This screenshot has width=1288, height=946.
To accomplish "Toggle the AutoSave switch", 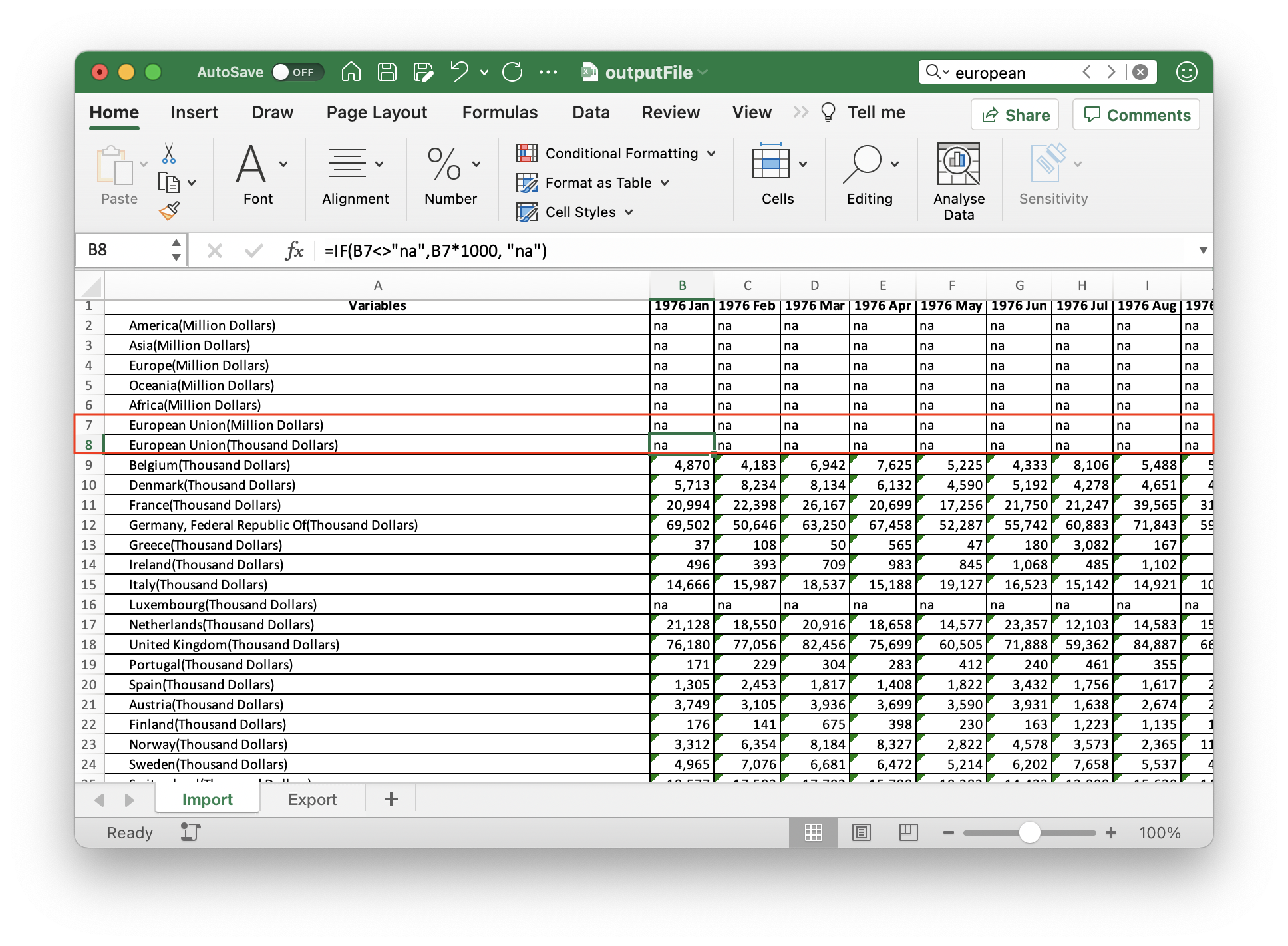I will coord(297,72).
